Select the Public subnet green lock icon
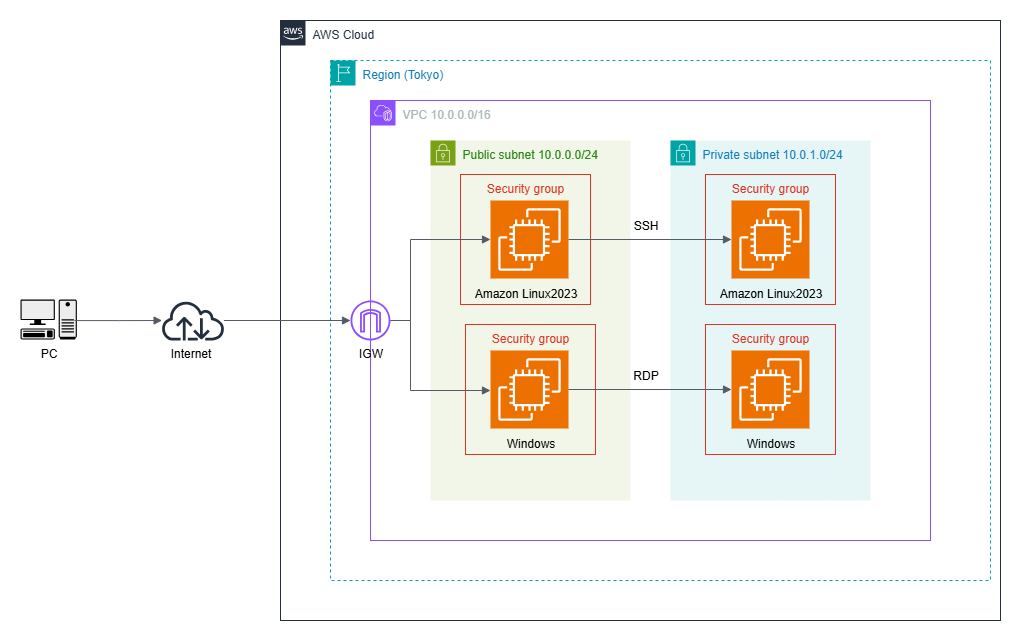Image resolution: width=1021 pixels, height=641 pixels. point(442,153)
